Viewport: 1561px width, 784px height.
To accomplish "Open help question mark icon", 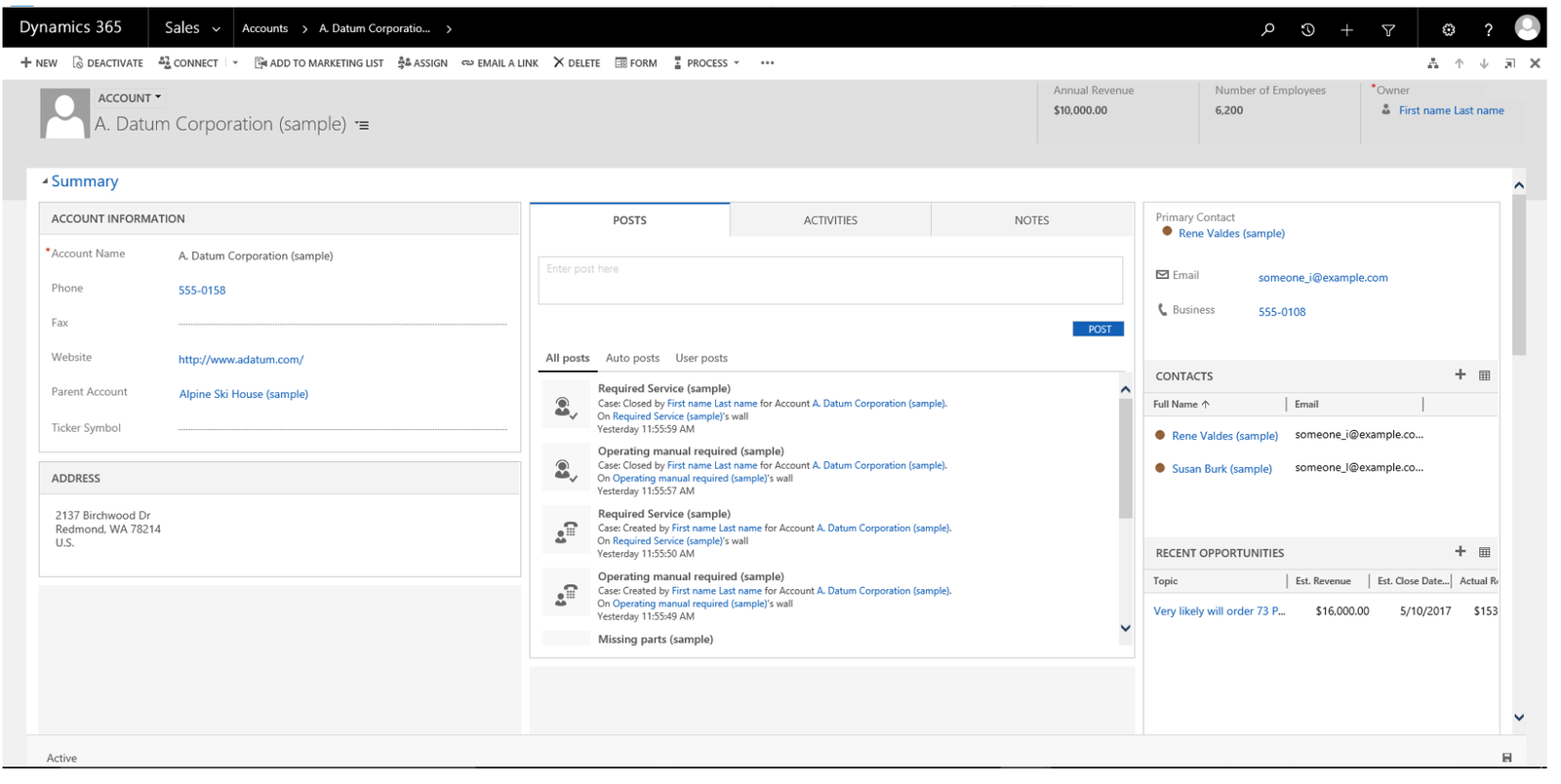I will coord(1488,30).
